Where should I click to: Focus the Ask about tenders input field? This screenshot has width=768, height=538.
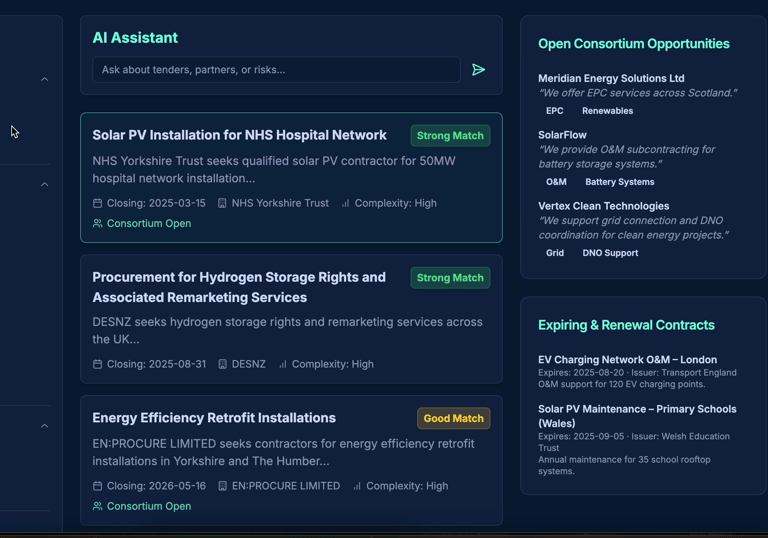point(276,70)
